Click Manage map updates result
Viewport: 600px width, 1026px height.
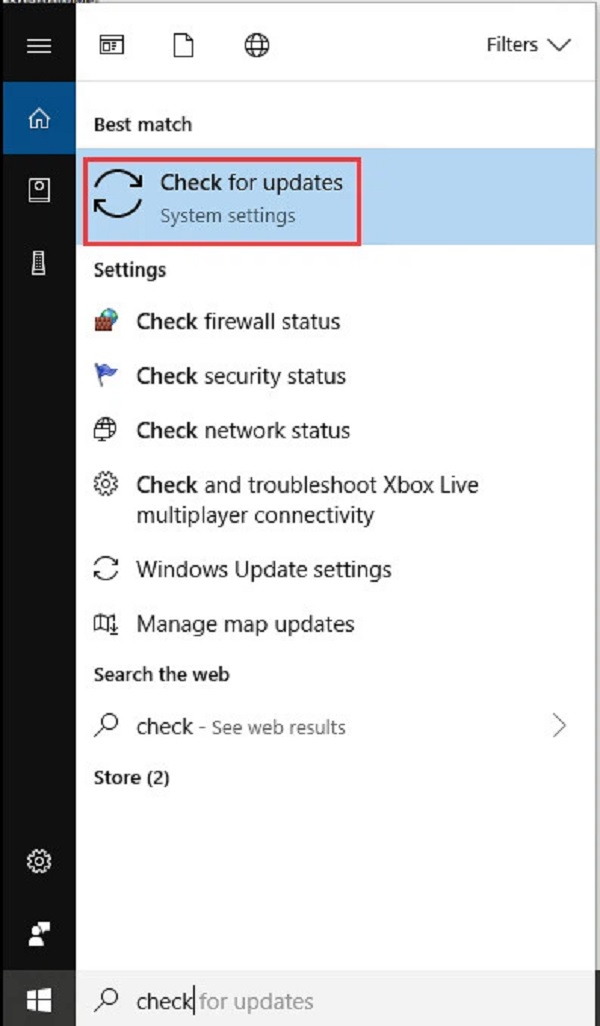[x=245, y=624]
